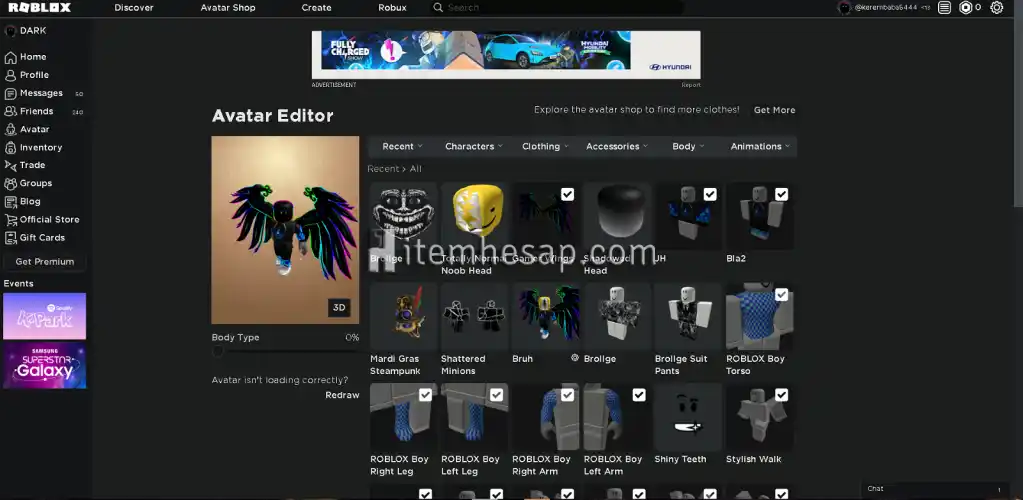Adjust the Body Type slider

click(x=219, y=351)
